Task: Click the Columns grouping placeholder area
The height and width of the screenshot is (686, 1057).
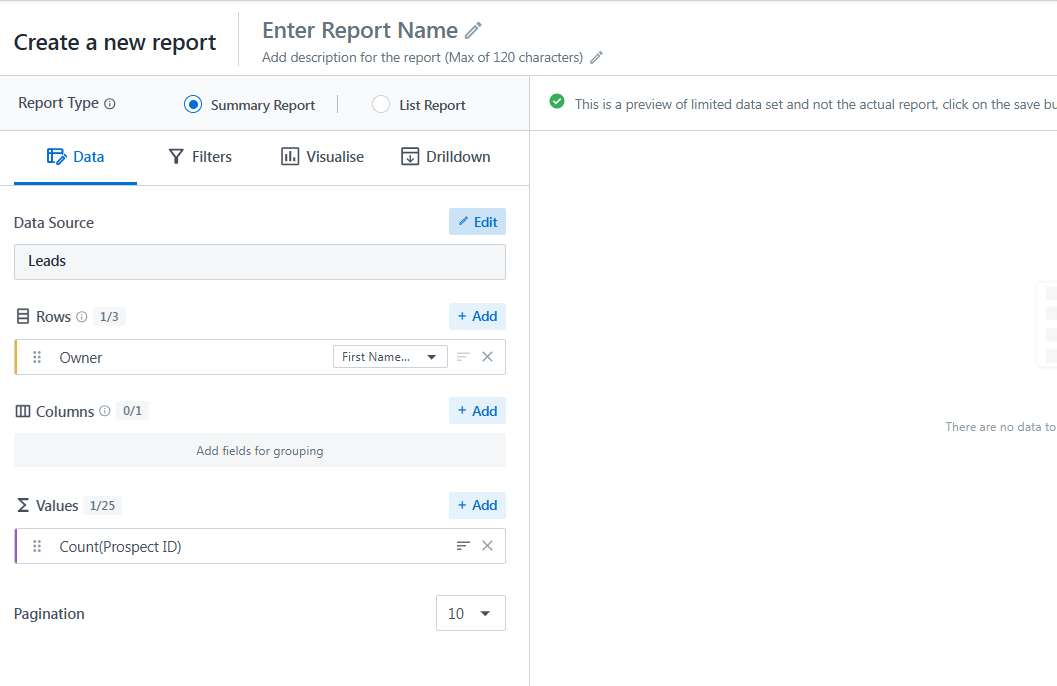Action: coord(260,451)
